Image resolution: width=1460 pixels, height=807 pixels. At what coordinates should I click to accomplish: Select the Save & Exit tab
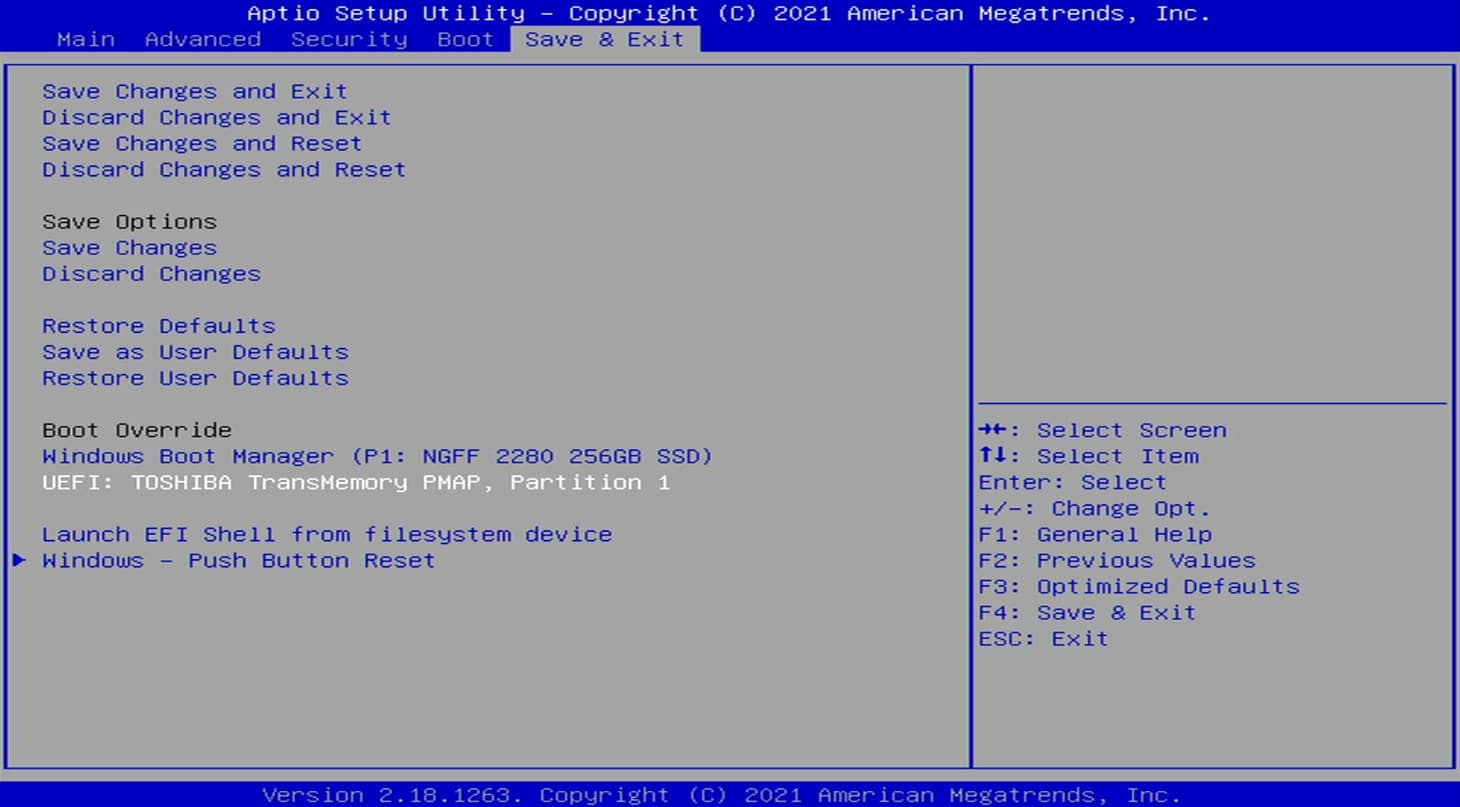(x=604, y=39)
